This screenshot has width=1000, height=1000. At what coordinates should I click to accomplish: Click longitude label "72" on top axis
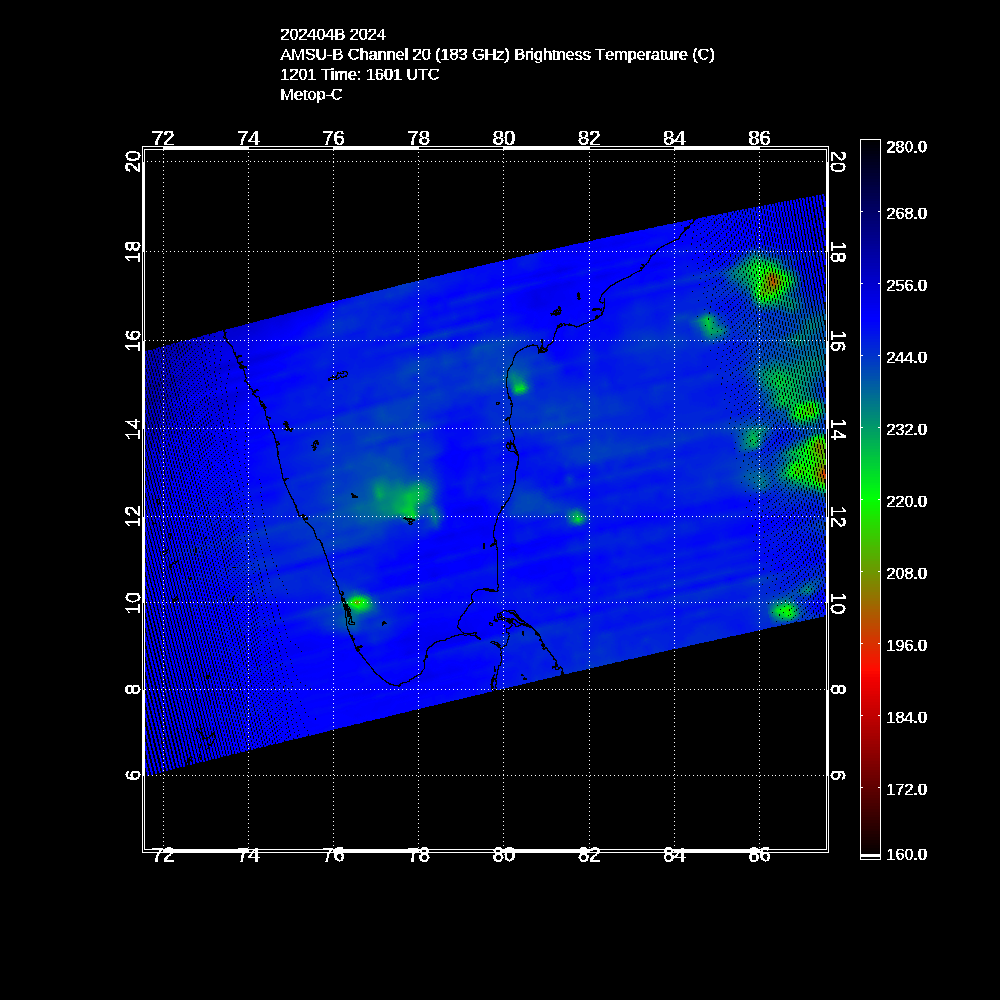click(x=163, y=138)
